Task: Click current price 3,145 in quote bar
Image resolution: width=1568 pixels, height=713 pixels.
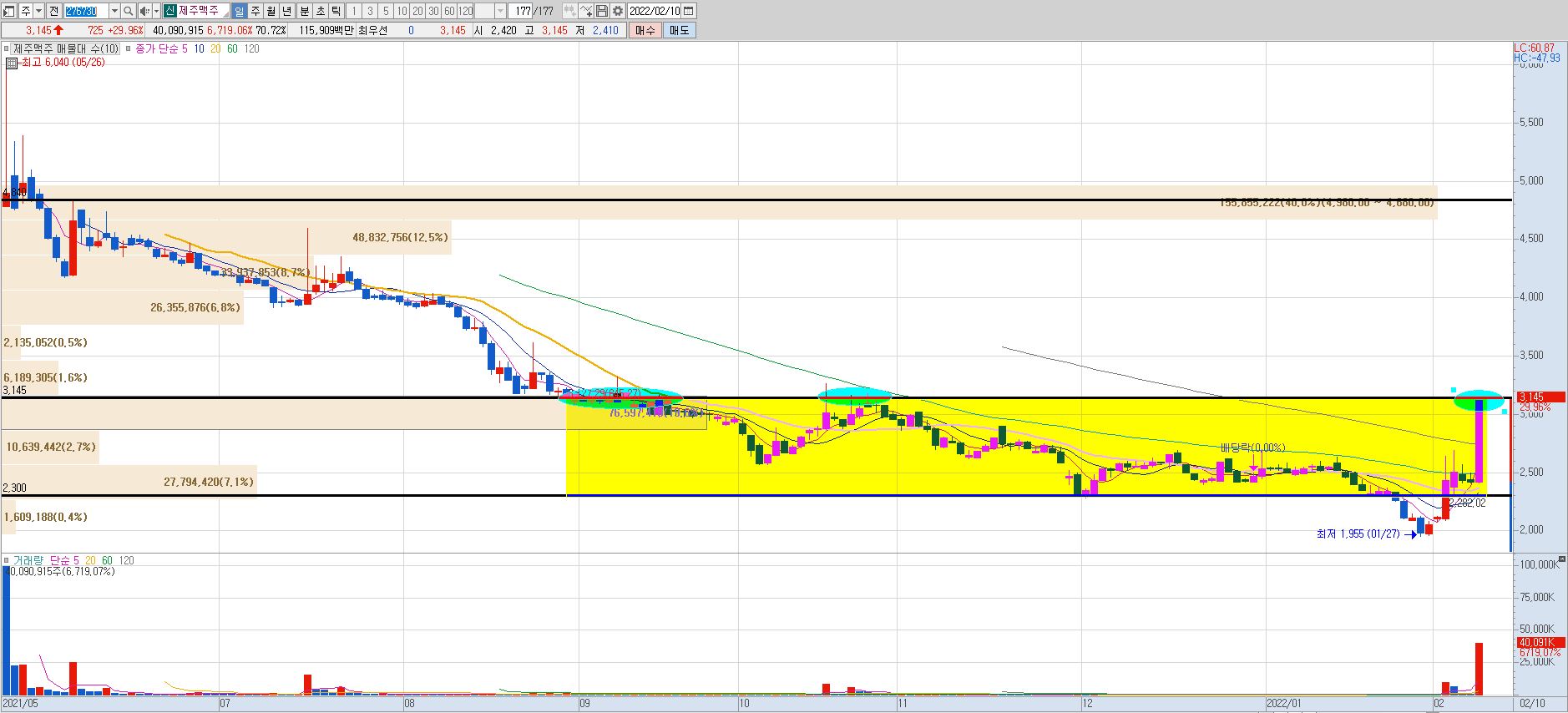Action: [38, 30]
